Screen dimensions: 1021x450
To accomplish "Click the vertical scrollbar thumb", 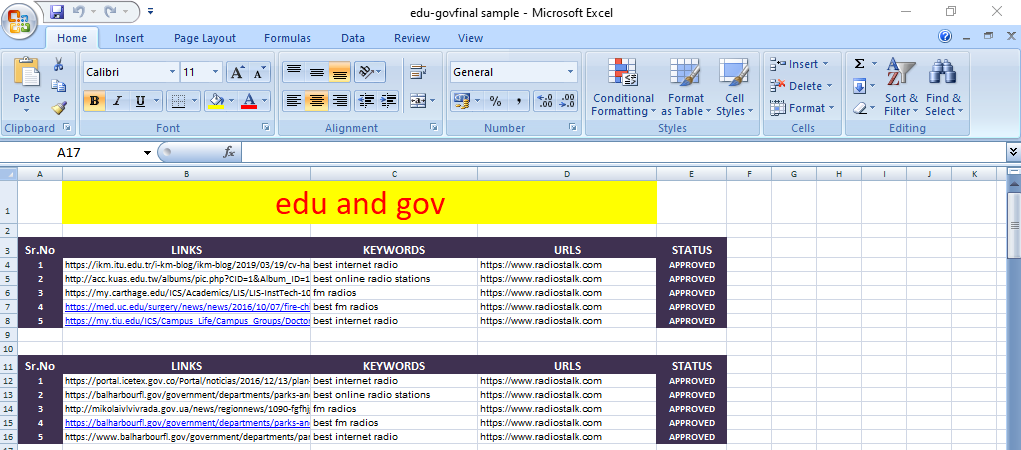I will pyautogui.click(x=1014, y=225).
